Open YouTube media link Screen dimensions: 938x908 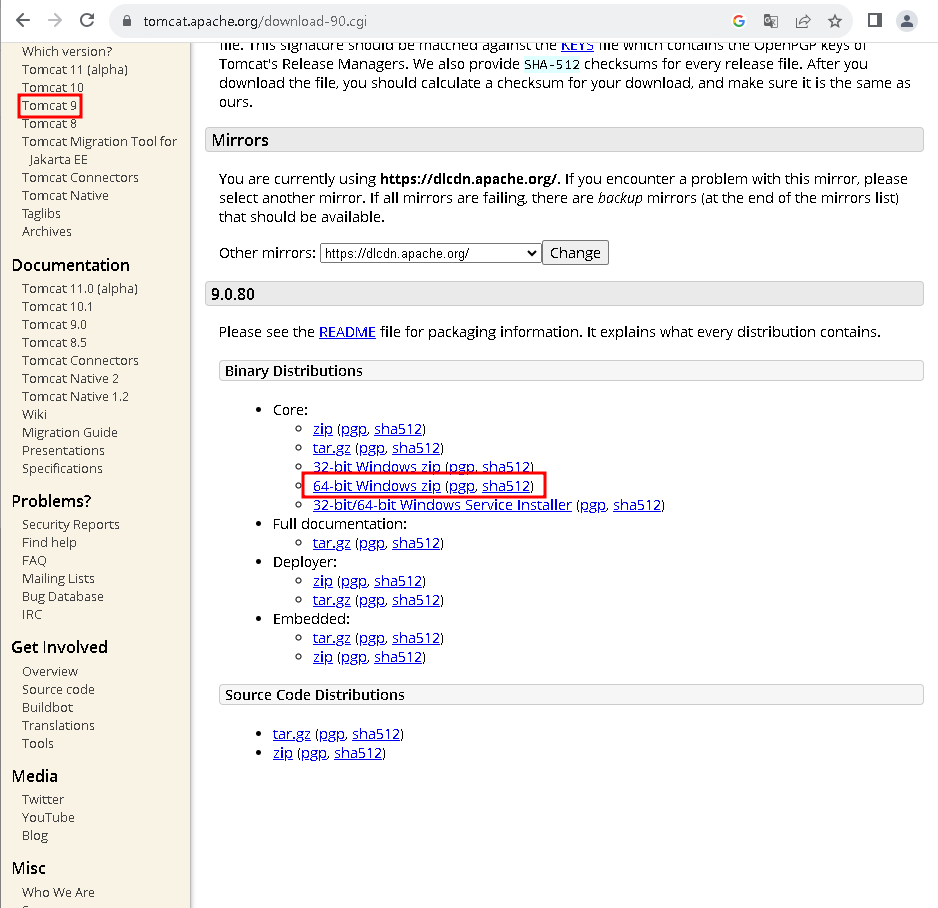pos(48,817)
